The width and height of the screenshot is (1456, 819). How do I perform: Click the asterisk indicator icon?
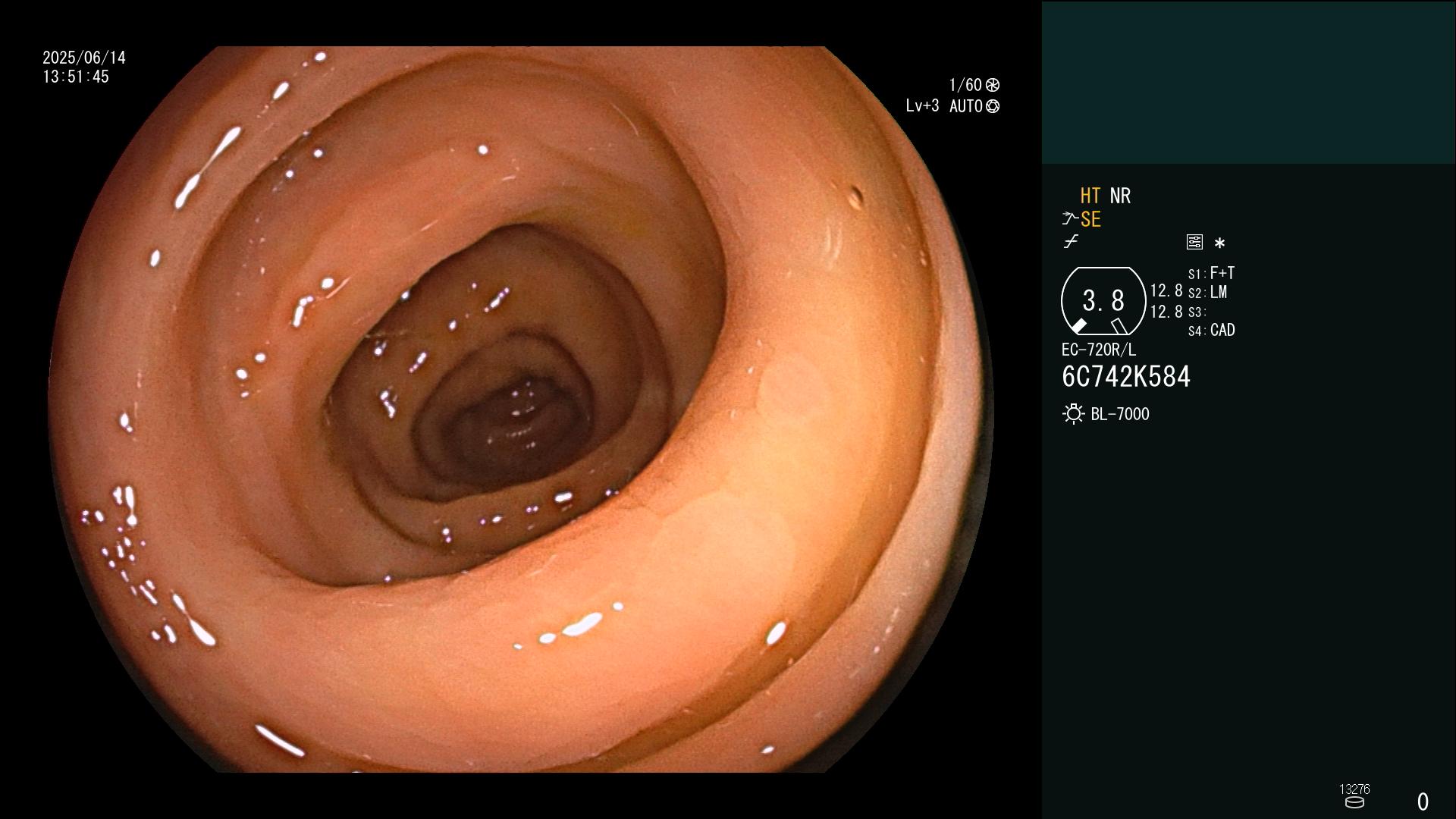coord(1219,243)
